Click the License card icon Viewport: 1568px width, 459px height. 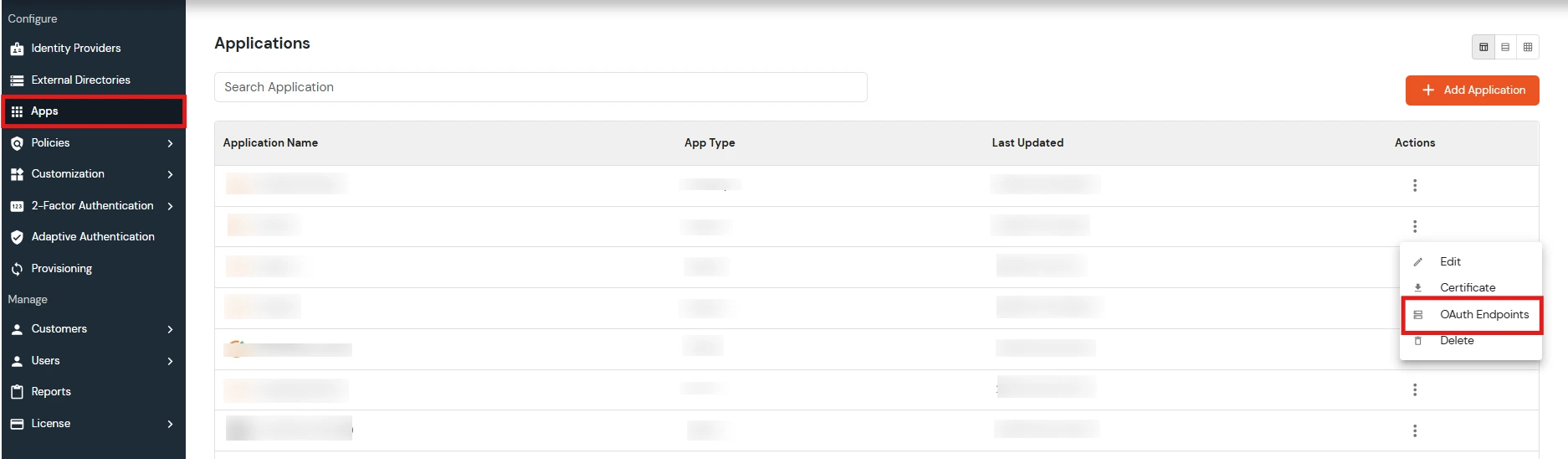click(17, 424)
